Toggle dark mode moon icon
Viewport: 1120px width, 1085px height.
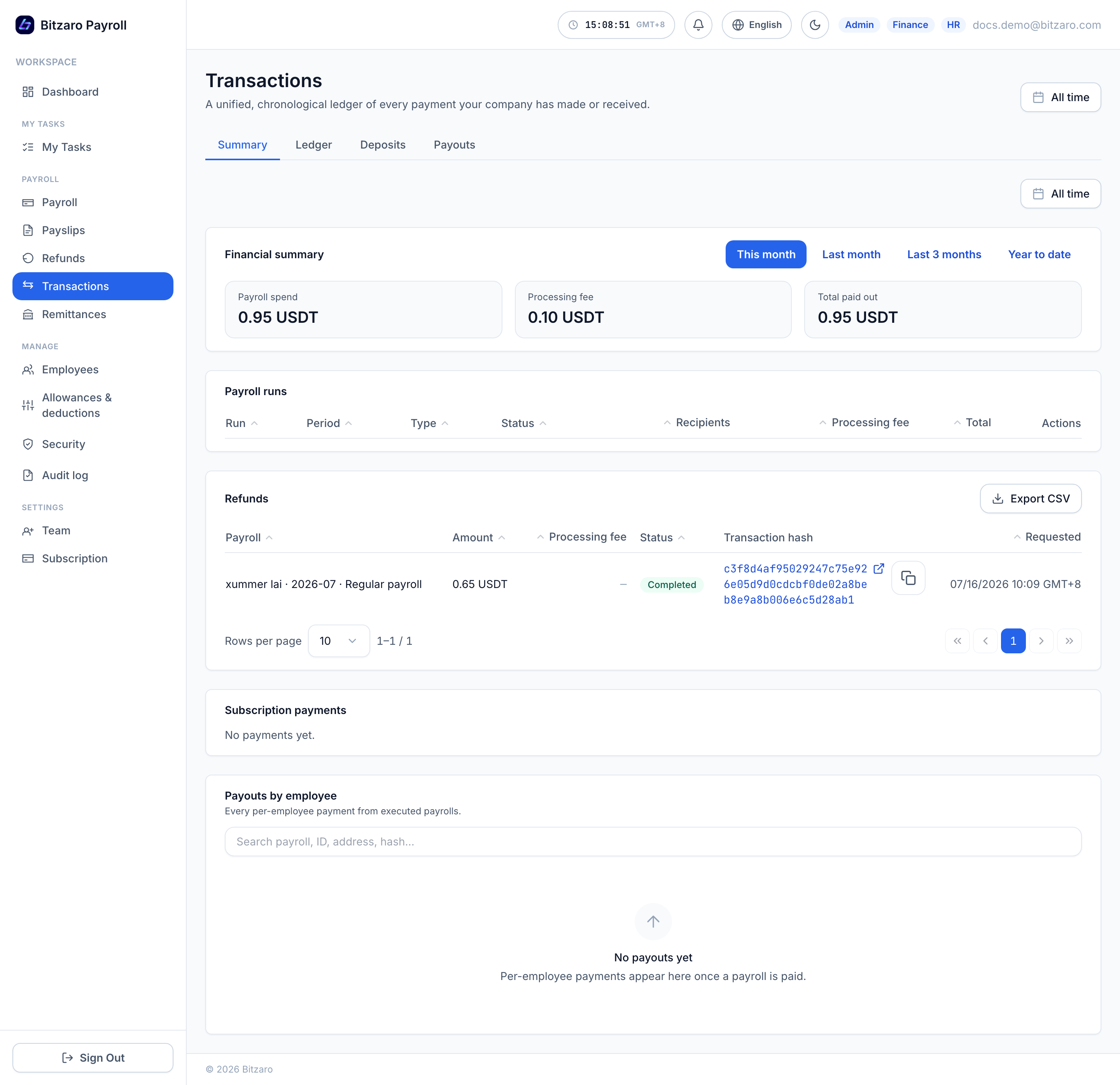click(x=815, y=24)
